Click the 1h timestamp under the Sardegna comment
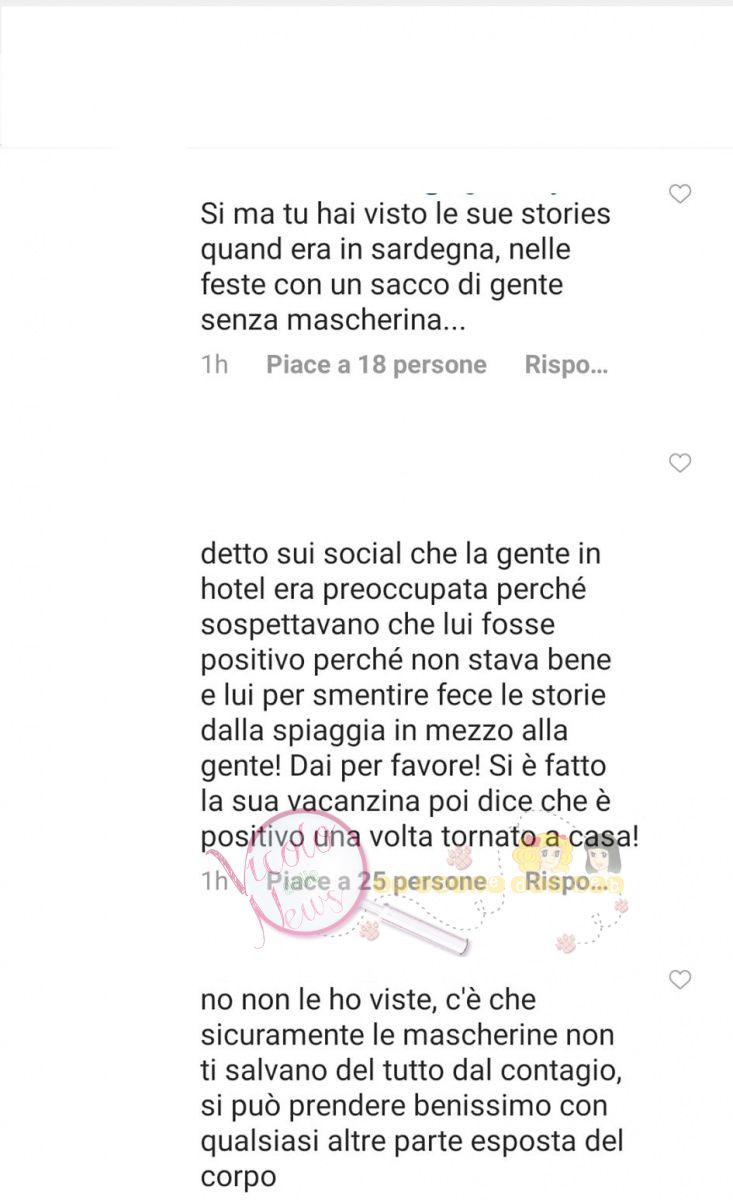This screenshot has height=1200, width=733. [x=214, y=365]
